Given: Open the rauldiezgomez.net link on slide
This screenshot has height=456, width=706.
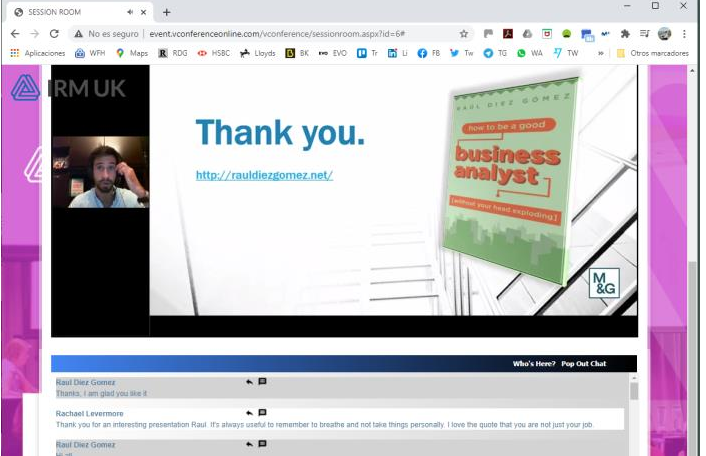Looking at the screenshot, I should [x=264, y=175].
